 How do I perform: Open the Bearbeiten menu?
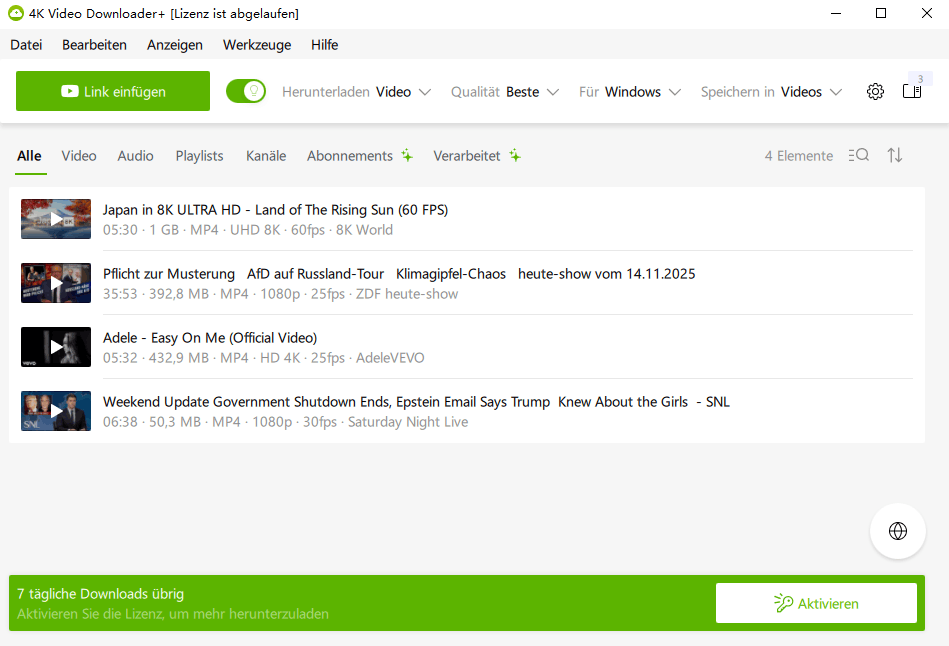click(x=94, y=45)
